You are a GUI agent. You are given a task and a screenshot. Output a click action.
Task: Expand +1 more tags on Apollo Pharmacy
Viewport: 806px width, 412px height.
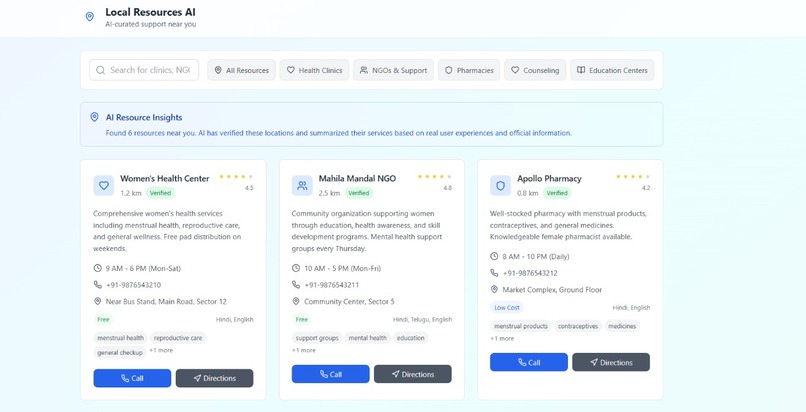click(x=502, y=339)
